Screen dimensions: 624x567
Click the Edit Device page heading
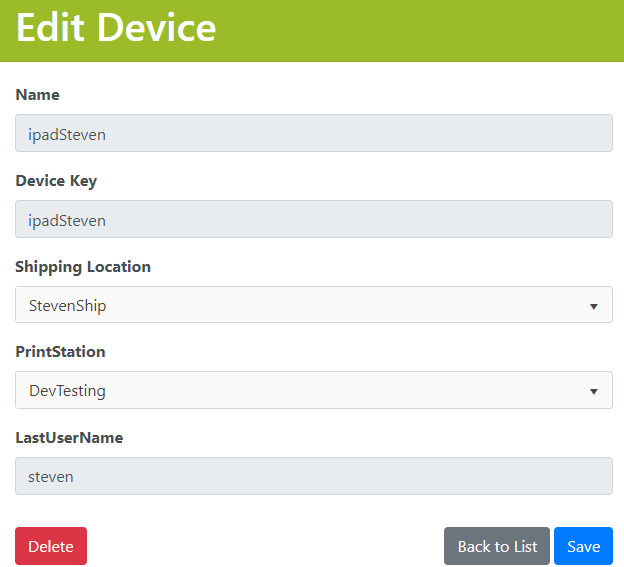click(116, 28)
